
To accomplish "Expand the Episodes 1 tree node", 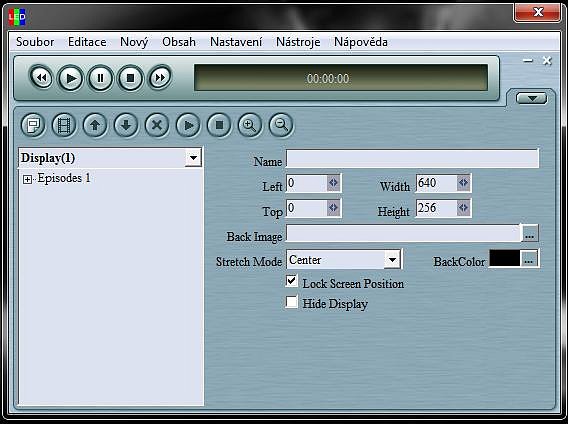I will [27, 179].
